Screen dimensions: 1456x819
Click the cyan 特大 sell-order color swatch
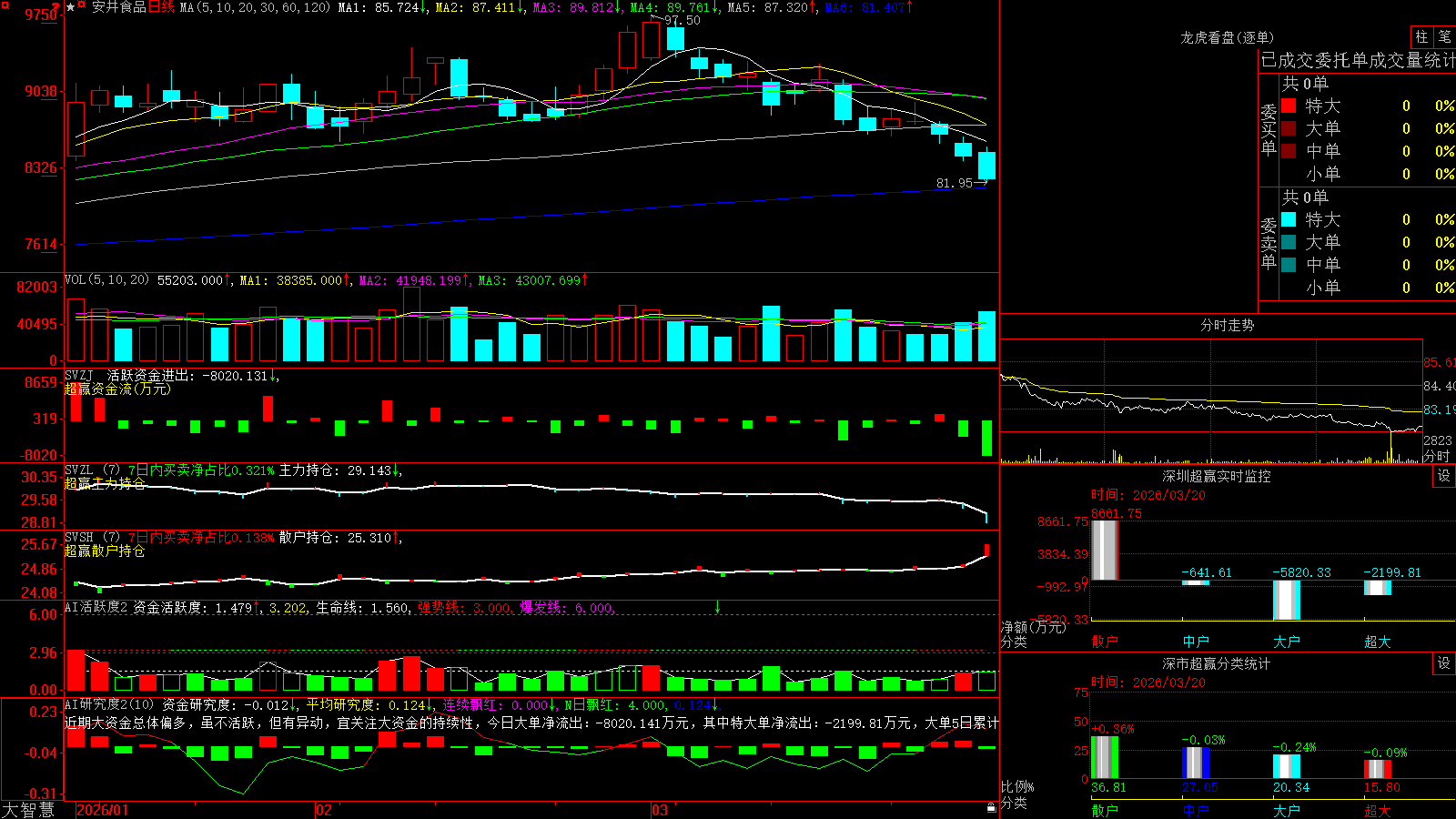point(1289,219)
